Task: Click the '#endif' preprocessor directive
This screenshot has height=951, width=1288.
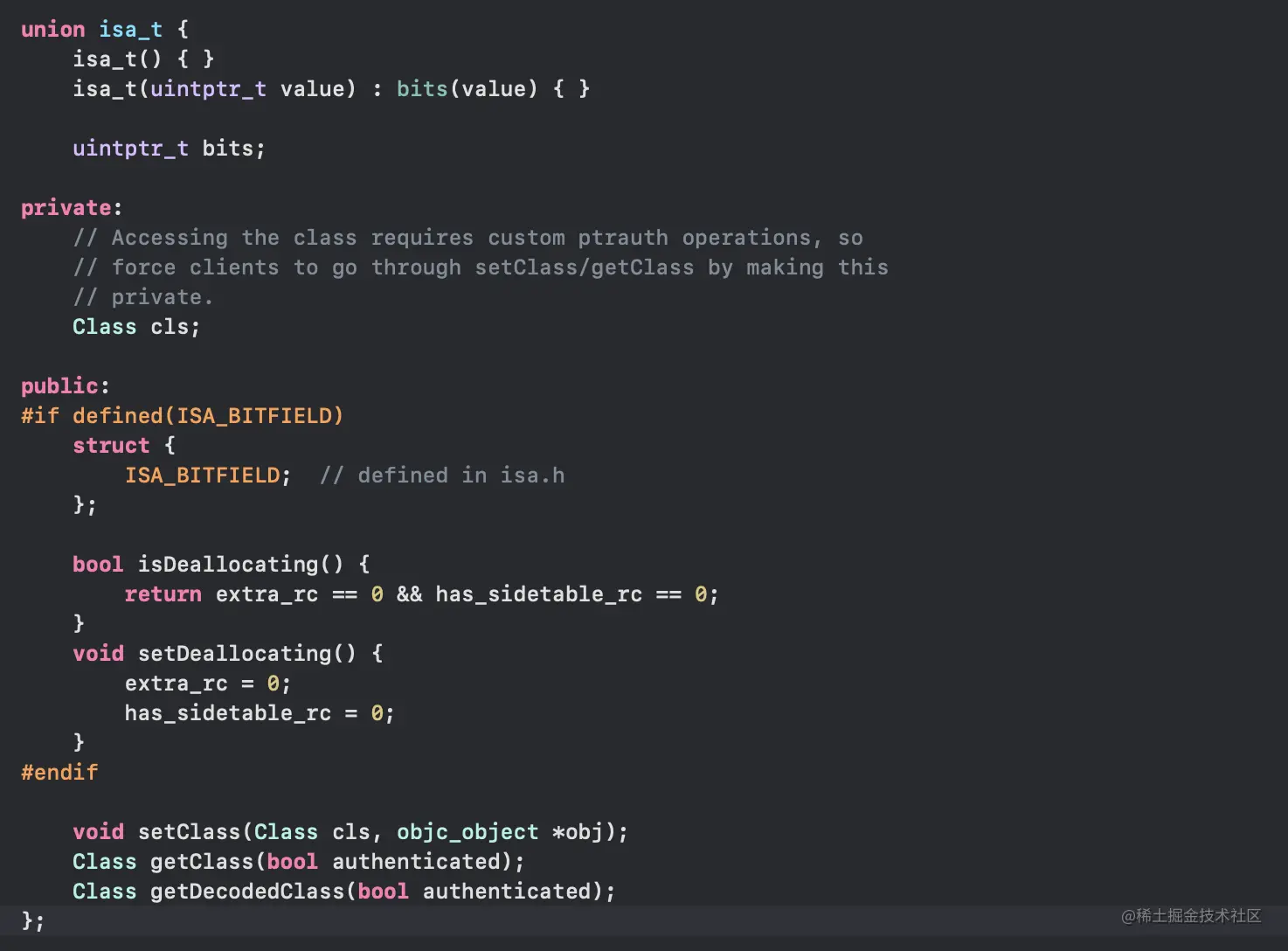Action: tap(59, 773)
